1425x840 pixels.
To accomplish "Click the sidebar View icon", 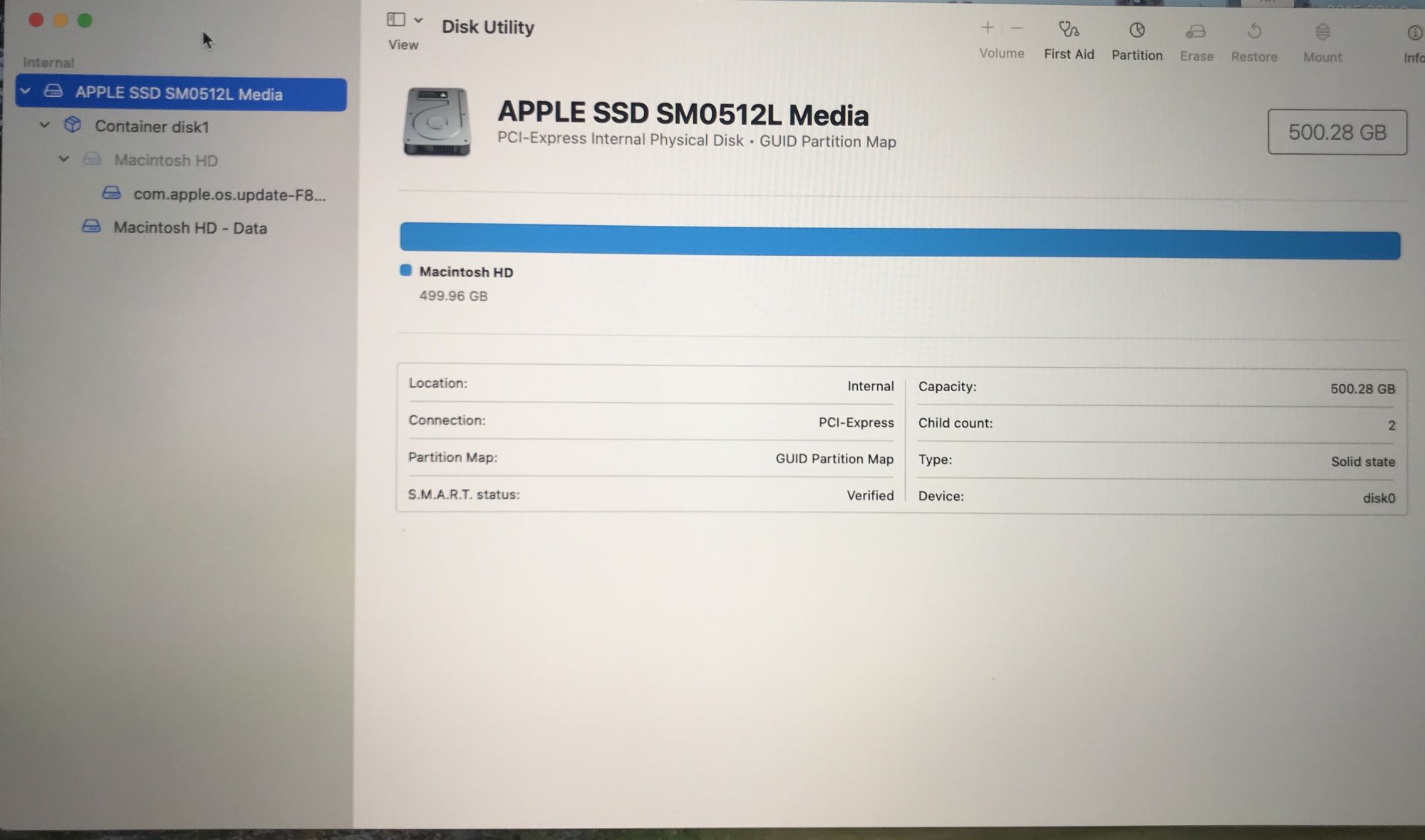I will tap(396, 20).
